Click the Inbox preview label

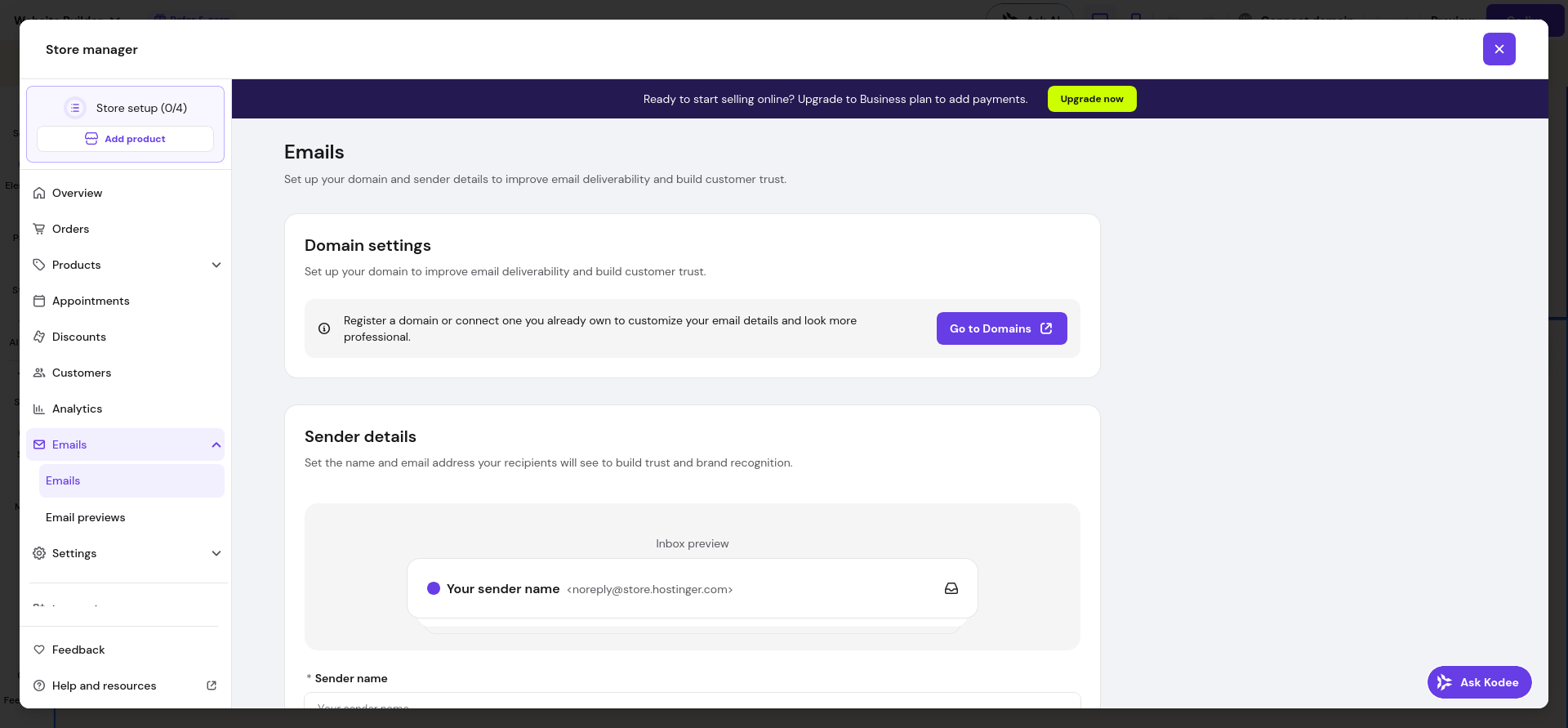click(x=693, y=543)
